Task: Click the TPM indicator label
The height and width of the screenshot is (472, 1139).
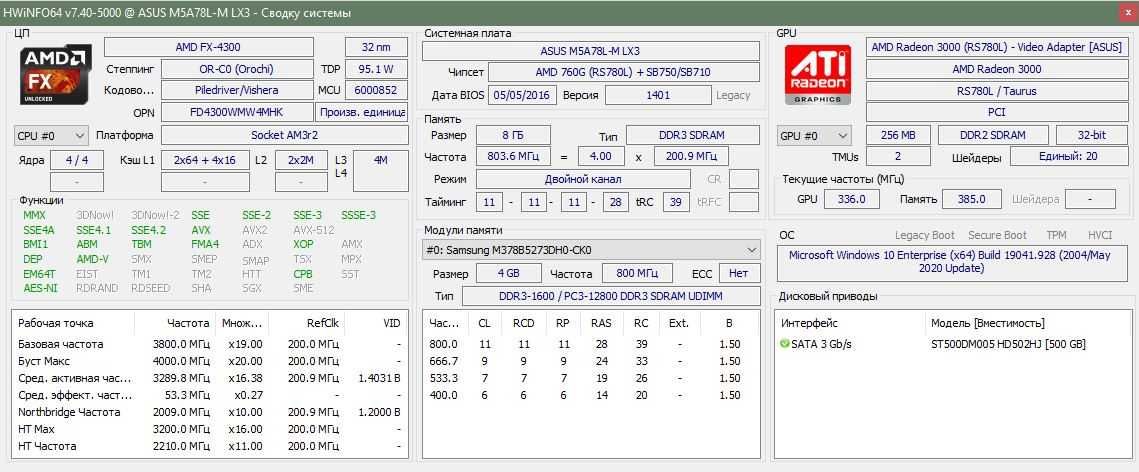Action: click(1056, 235)
